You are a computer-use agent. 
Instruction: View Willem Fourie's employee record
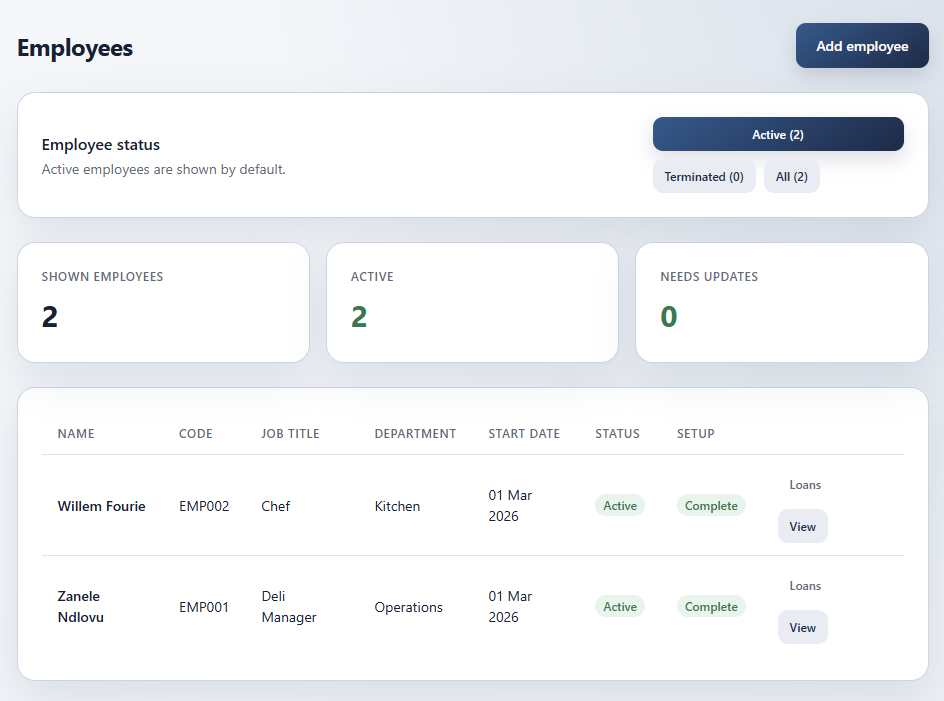click(803, 526)
